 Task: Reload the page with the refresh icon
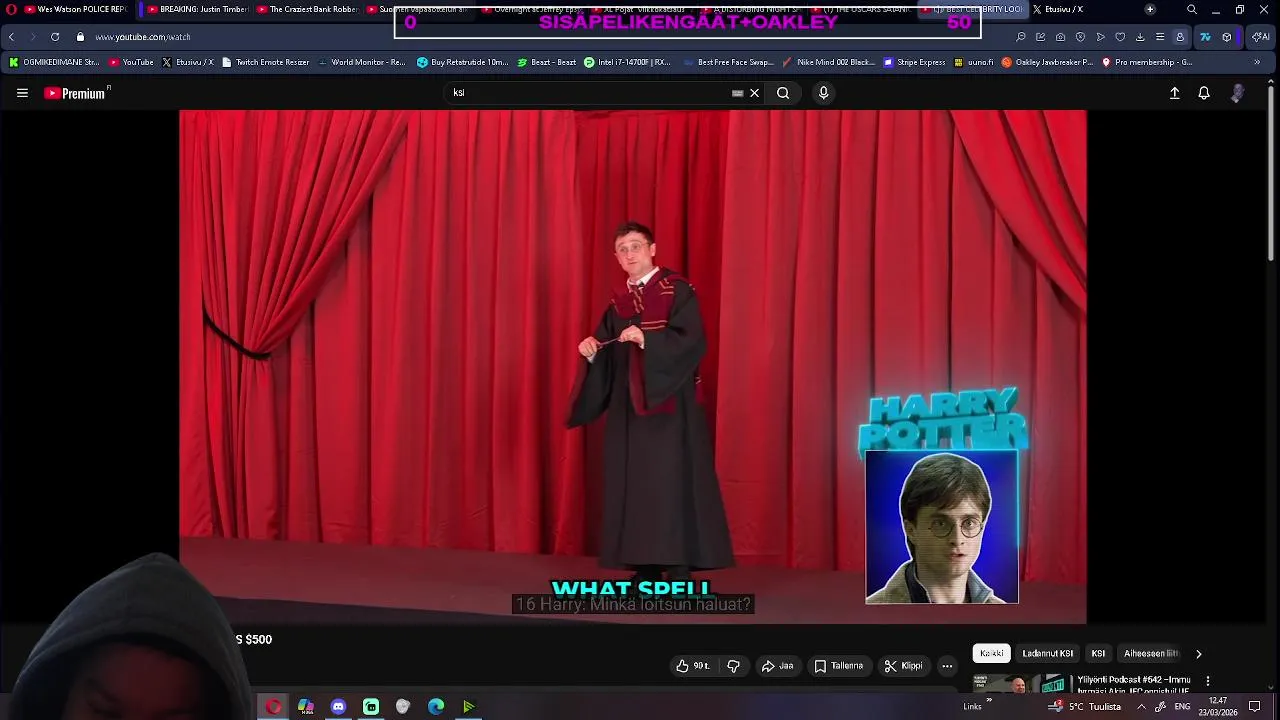tap(54, 37)
